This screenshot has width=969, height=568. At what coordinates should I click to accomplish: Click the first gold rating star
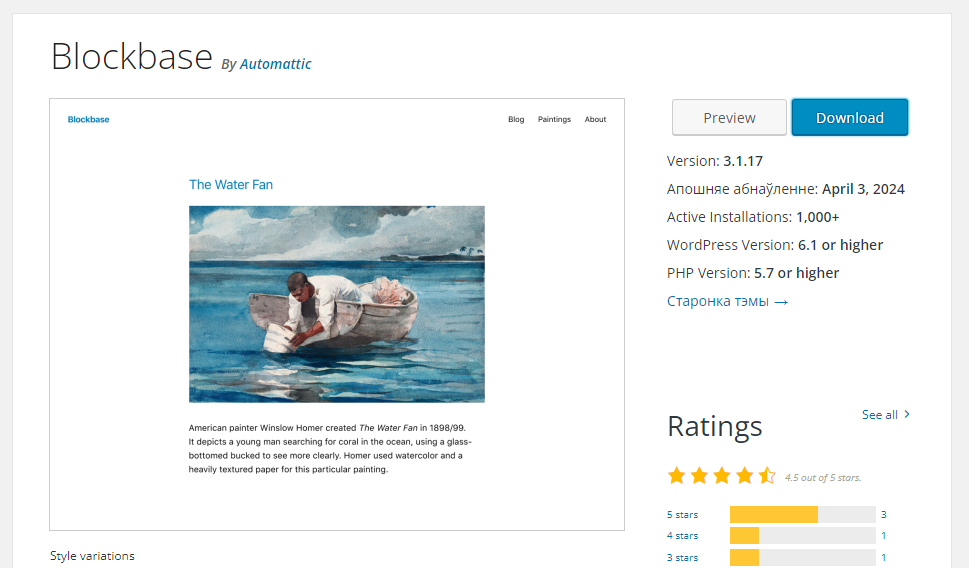pyautogui.click(x=677, y=476)
